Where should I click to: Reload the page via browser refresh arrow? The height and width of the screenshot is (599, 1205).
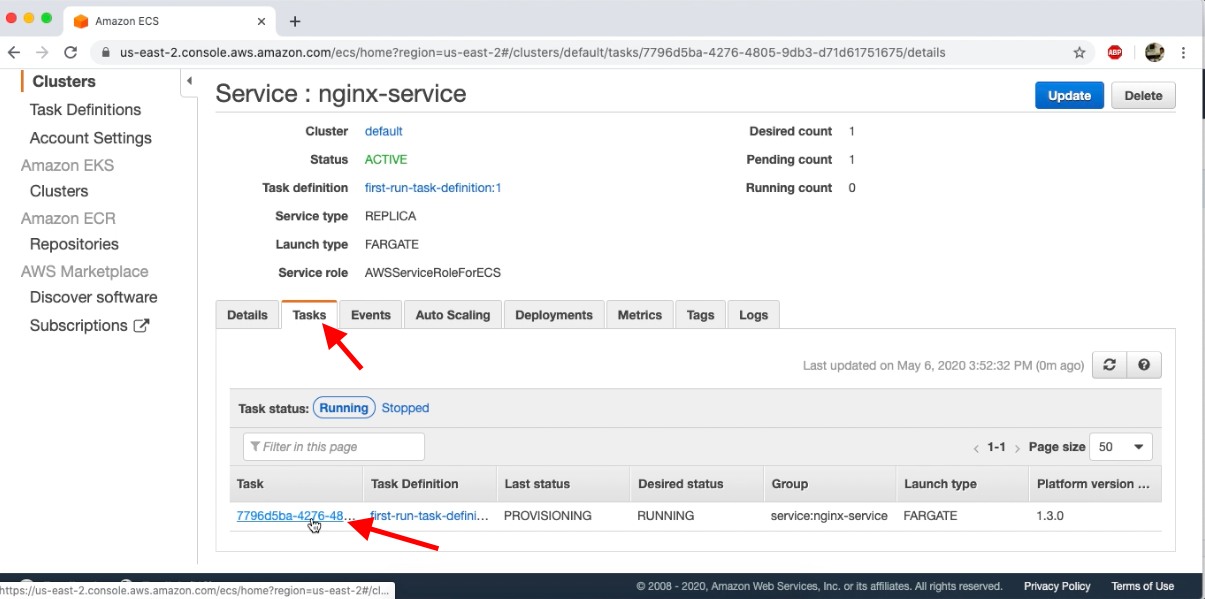(69, 52)
